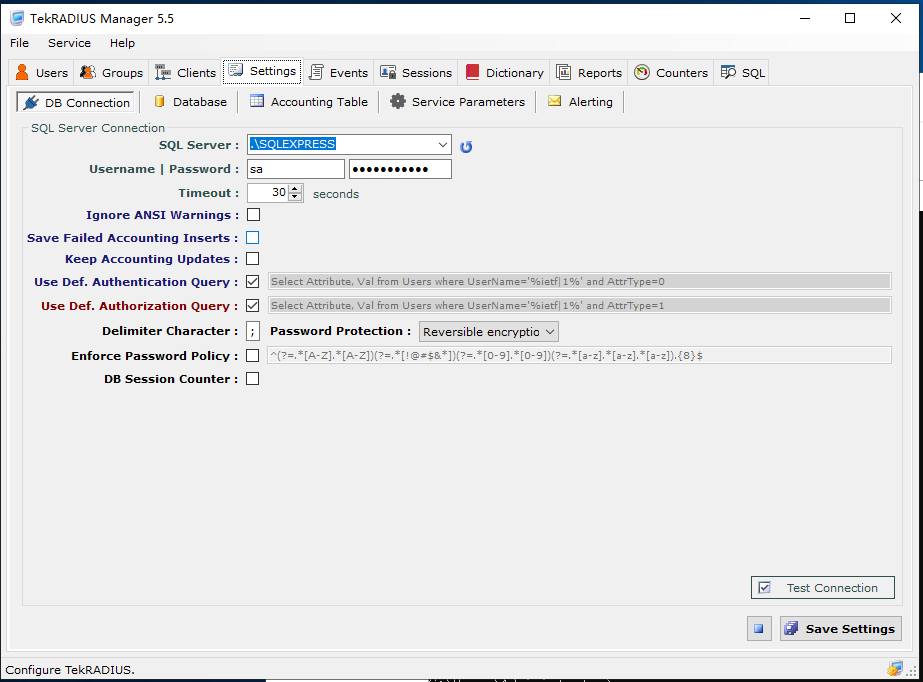The height and width of the screenshot is (682, 923).
Task: Click the authorization query text box
Action: point(580,305)
